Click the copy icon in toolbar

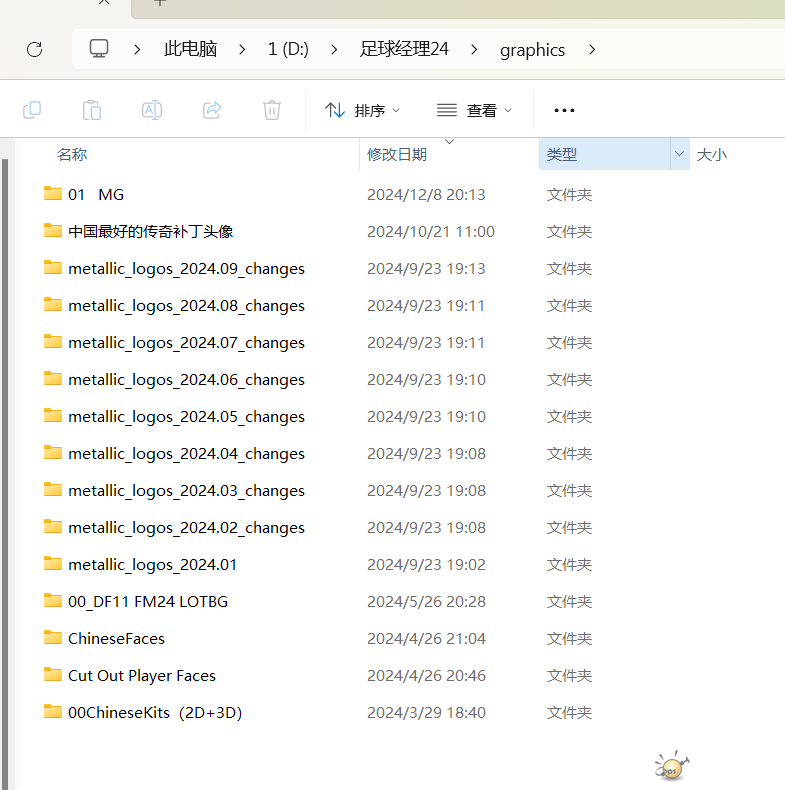click(32, 110)
